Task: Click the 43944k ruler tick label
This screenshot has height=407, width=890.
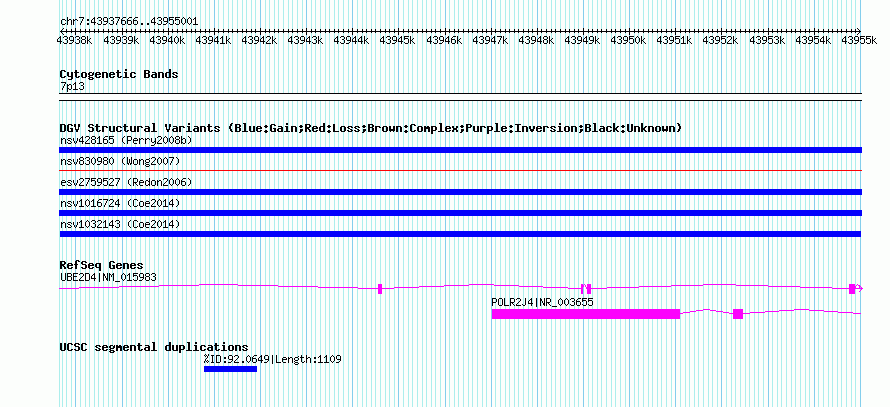Action: click(351, 40)
